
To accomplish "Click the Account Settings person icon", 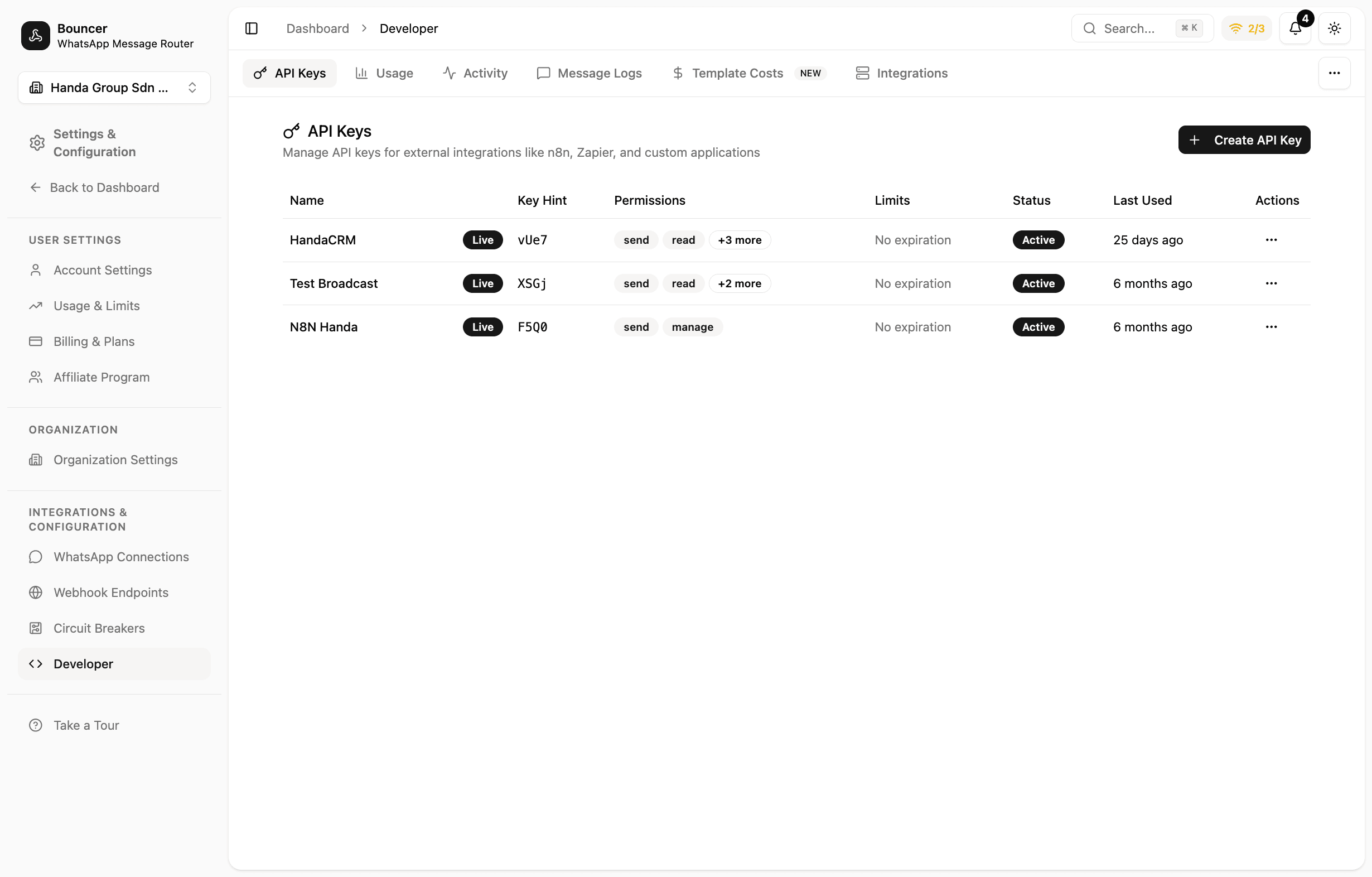I will click(36, 270).
